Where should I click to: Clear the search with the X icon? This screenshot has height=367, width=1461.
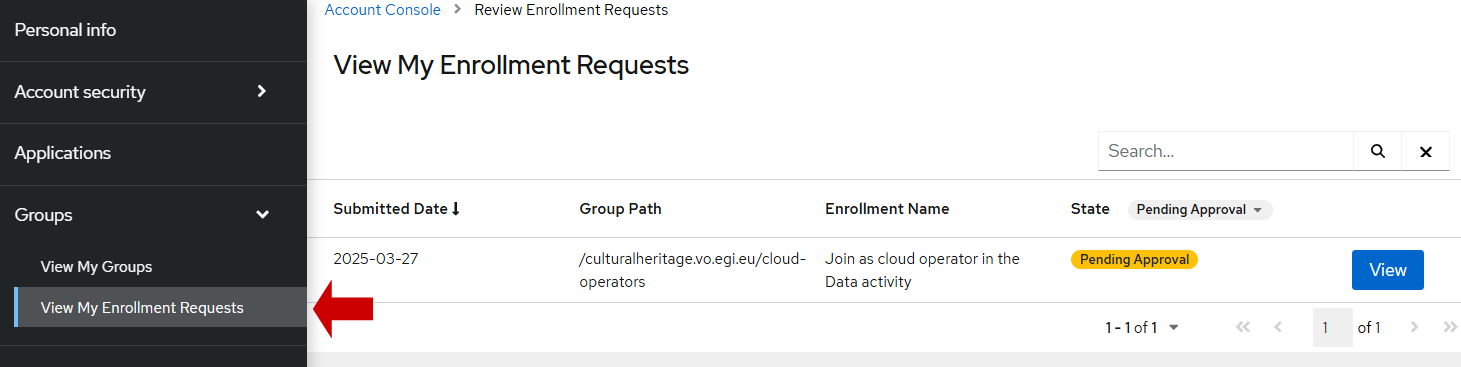(1426, 151)
